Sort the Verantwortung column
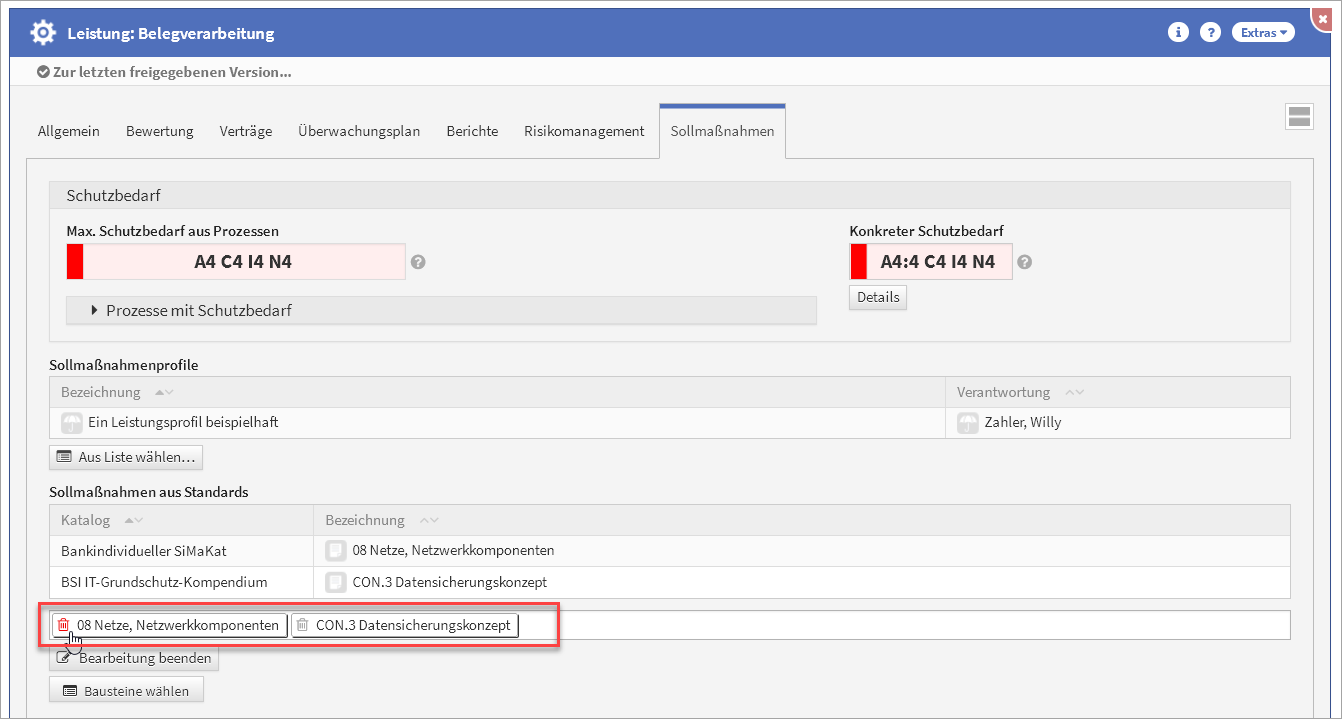 click(x=1074, y=392)
